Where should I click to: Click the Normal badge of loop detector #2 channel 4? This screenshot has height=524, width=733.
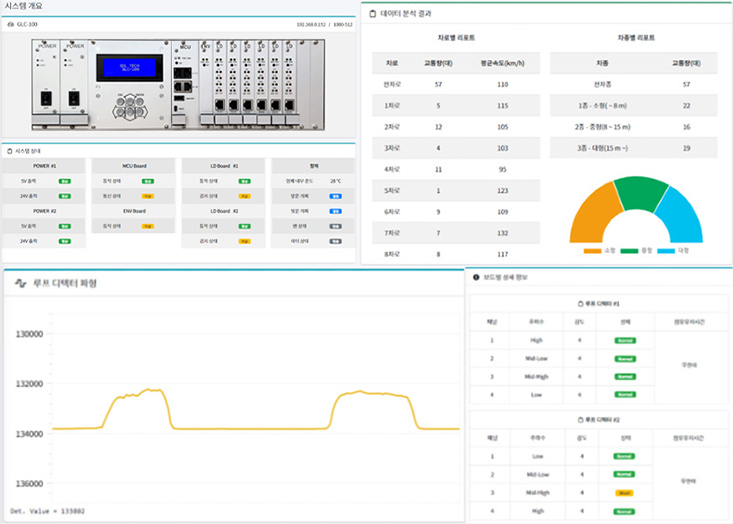624,511
